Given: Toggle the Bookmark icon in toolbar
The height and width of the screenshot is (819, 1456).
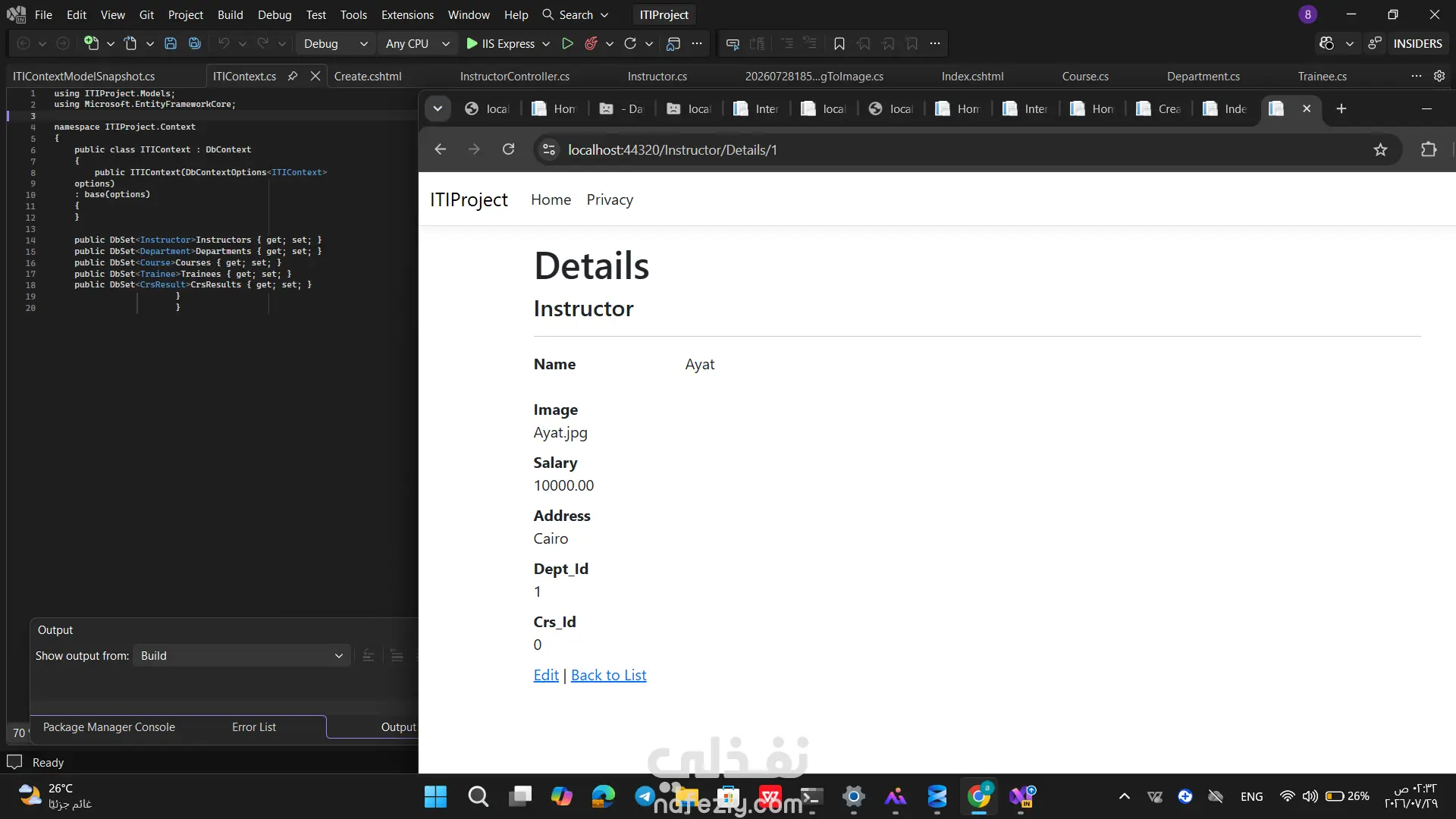Looking at the screenshot, I should 839,44.
